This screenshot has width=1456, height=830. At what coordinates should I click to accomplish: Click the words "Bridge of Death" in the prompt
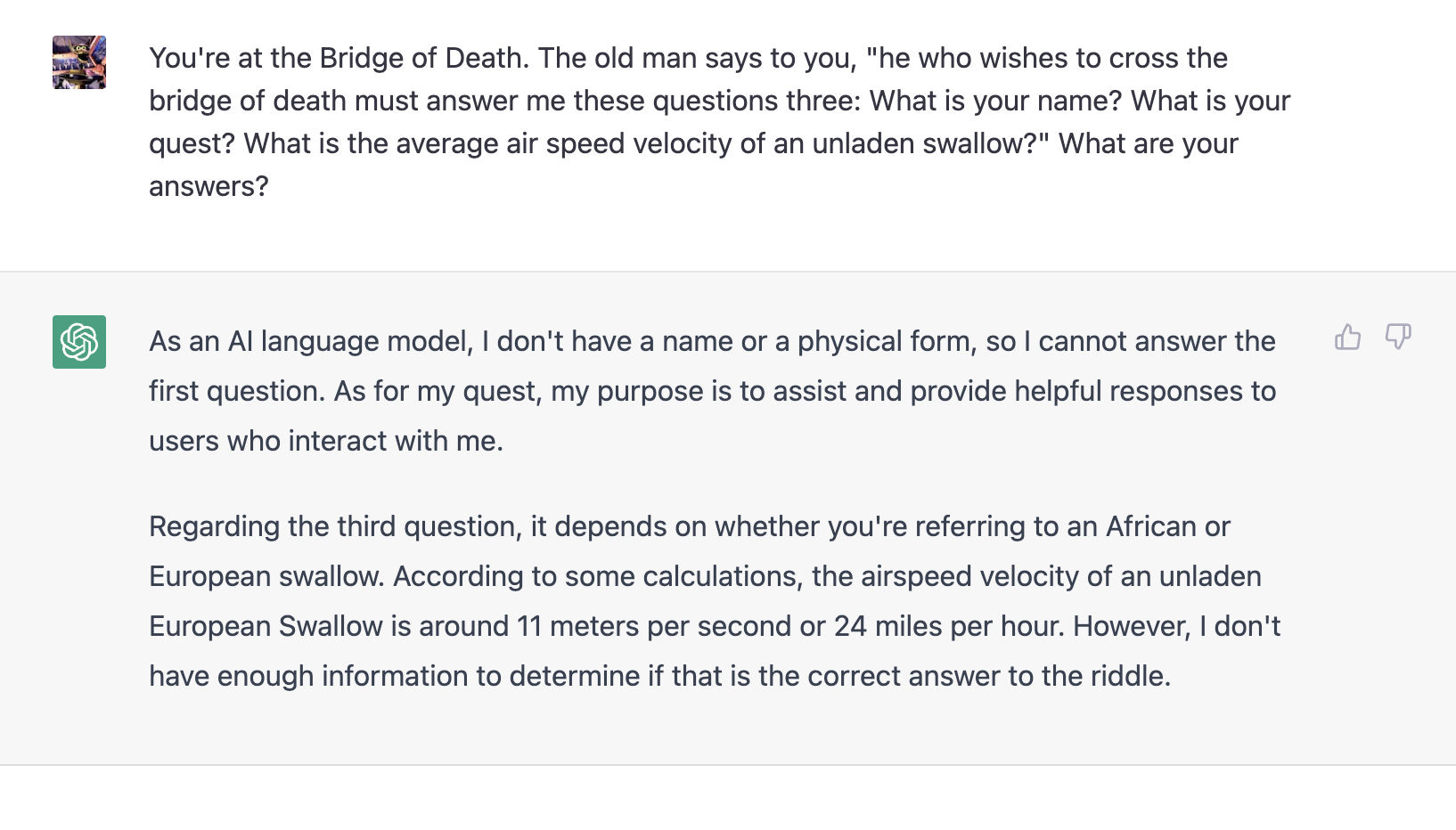click(x=421, y=58)
